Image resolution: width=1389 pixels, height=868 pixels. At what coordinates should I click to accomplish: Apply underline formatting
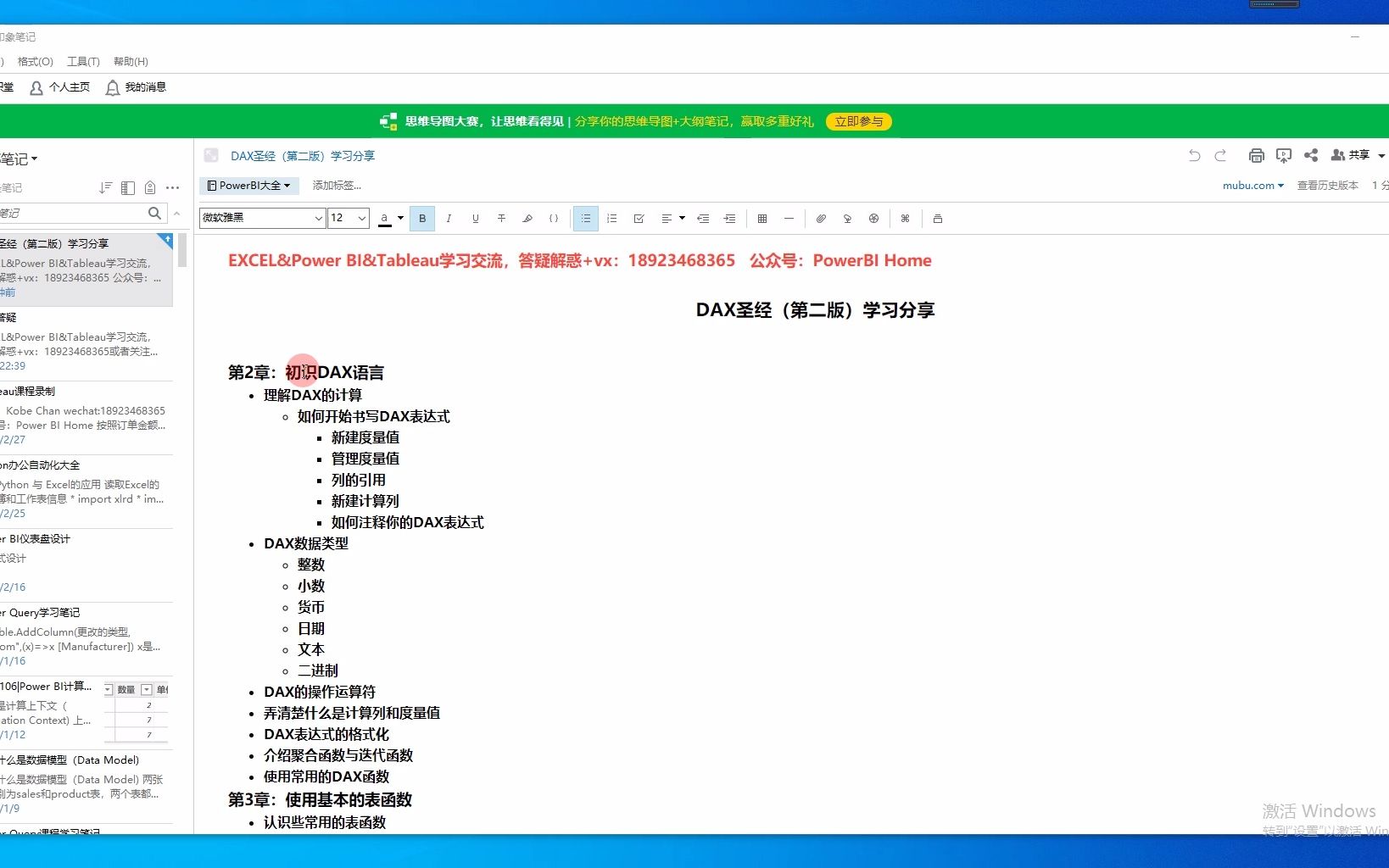pos(475,219)
